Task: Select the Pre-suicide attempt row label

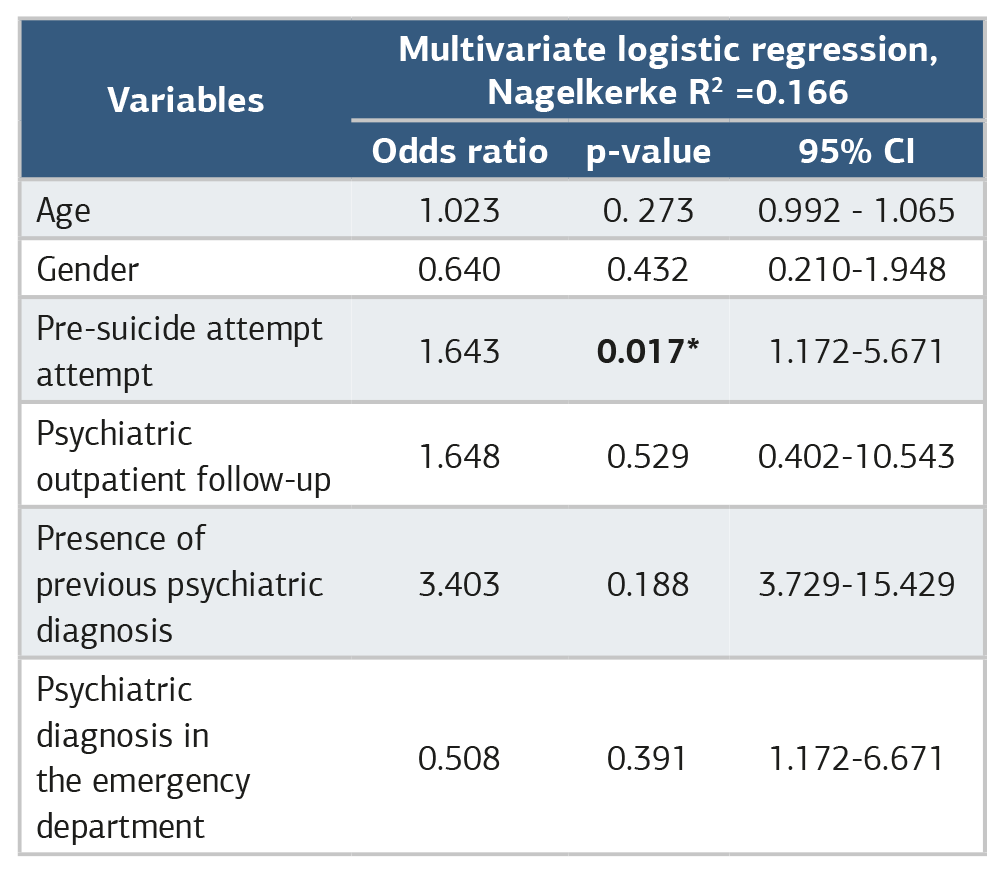Action: pos(179,351)
